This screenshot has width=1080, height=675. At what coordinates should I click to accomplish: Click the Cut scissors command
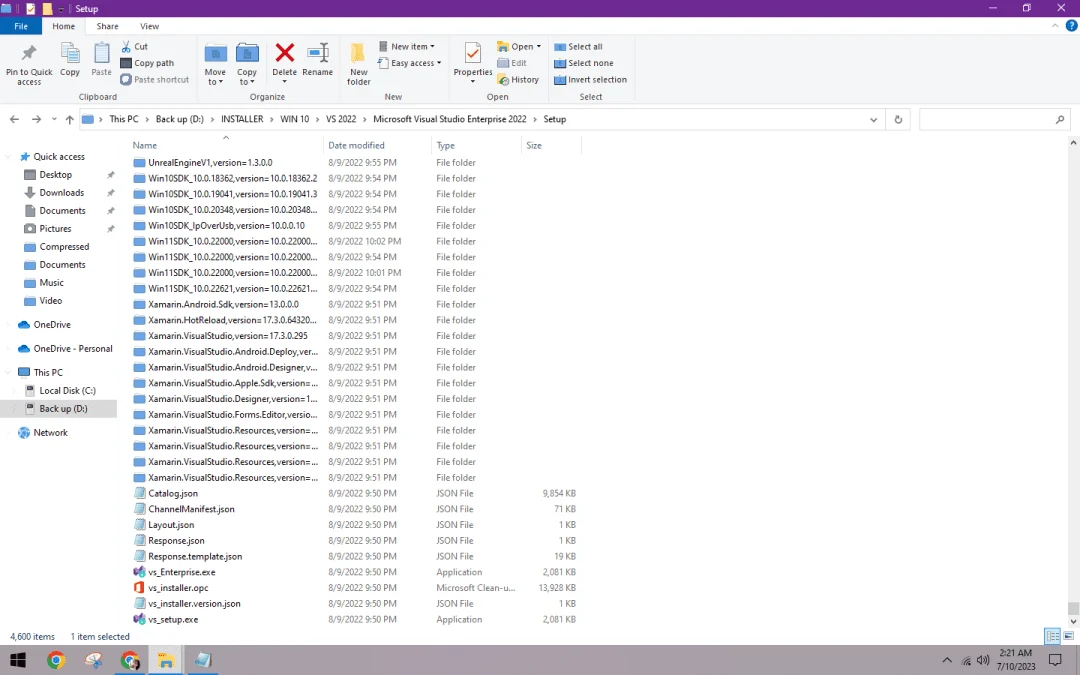134,46
